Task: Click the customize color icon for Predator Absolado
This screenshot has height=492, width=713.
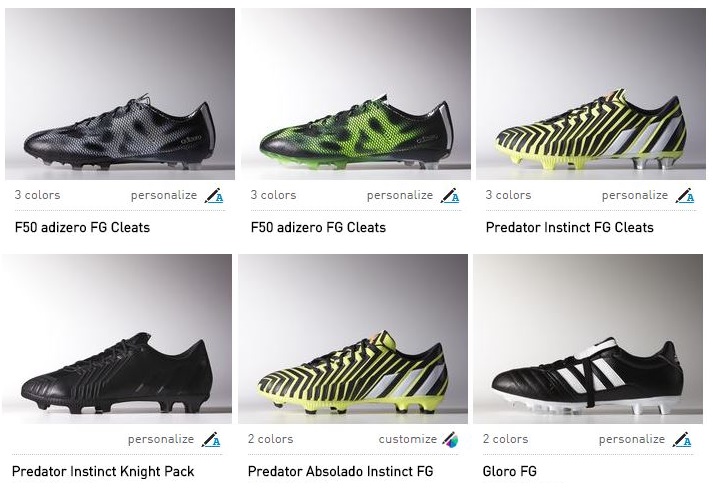Action: pyautogui.click(x=452, y=440)
